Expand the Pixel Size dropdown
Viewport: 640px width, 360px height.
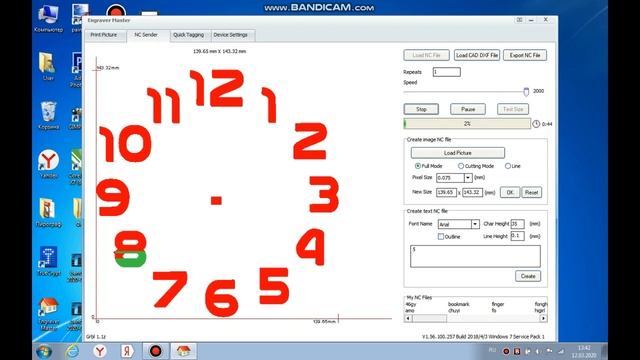(x=468, y=178)
